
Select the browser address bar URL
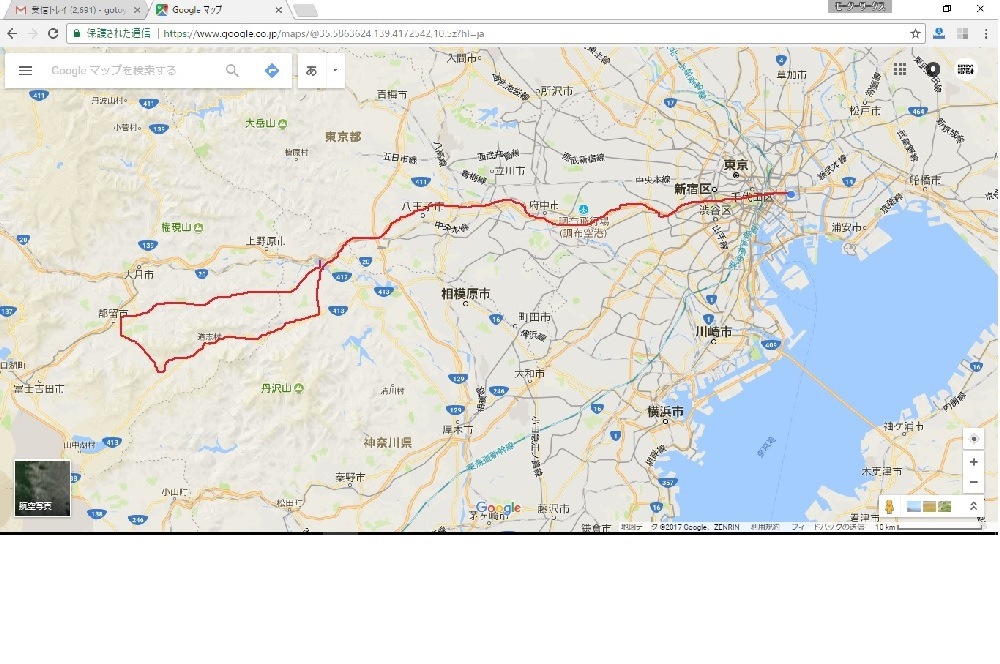pyautogui.click(x=324, y=33)
